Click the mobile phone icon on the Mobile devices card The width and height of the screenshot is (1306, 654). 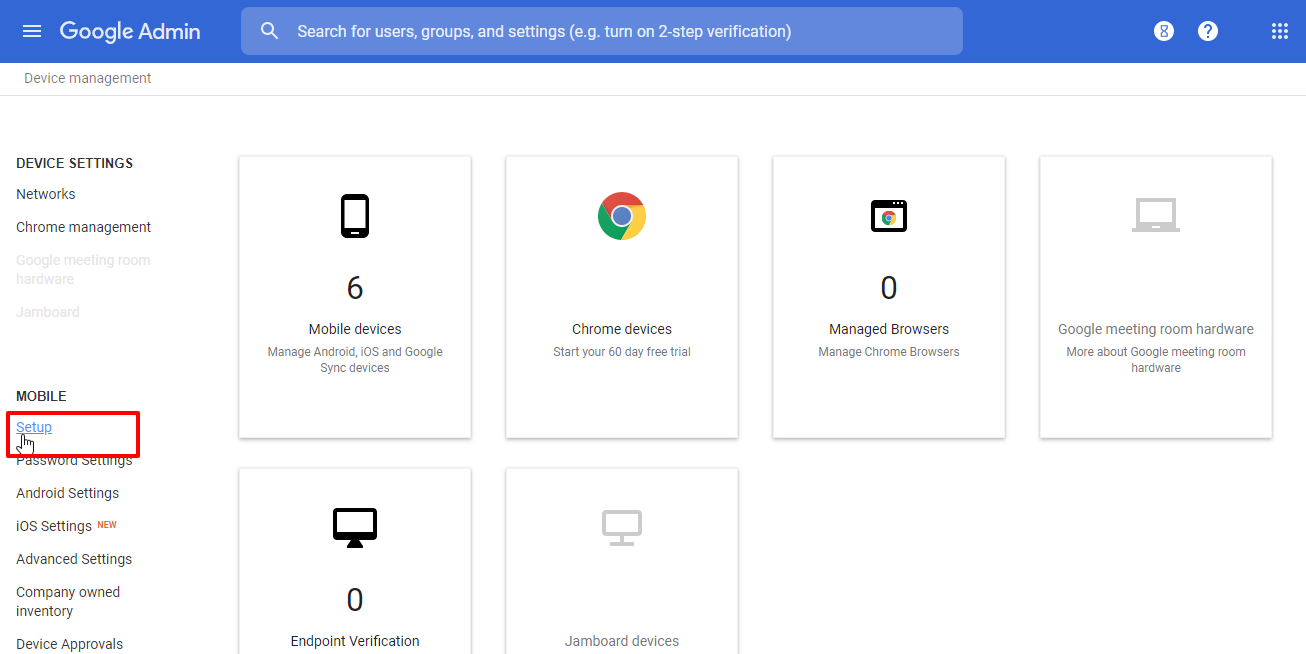[355, 216]
